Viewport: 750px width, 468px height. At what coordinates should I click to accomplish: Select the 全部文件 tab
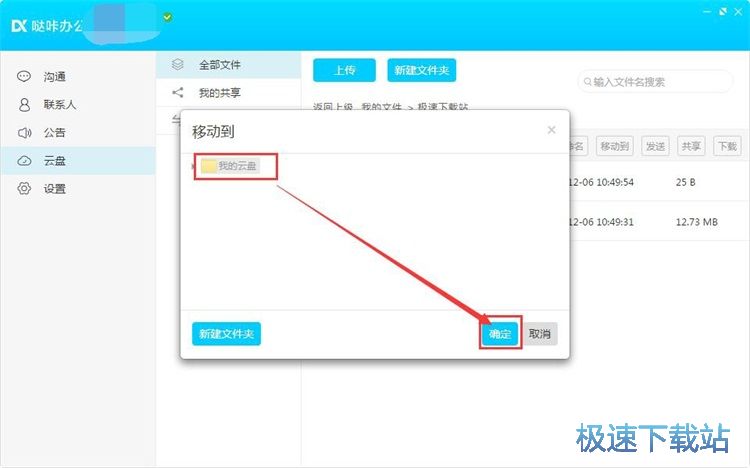(229, 65)
